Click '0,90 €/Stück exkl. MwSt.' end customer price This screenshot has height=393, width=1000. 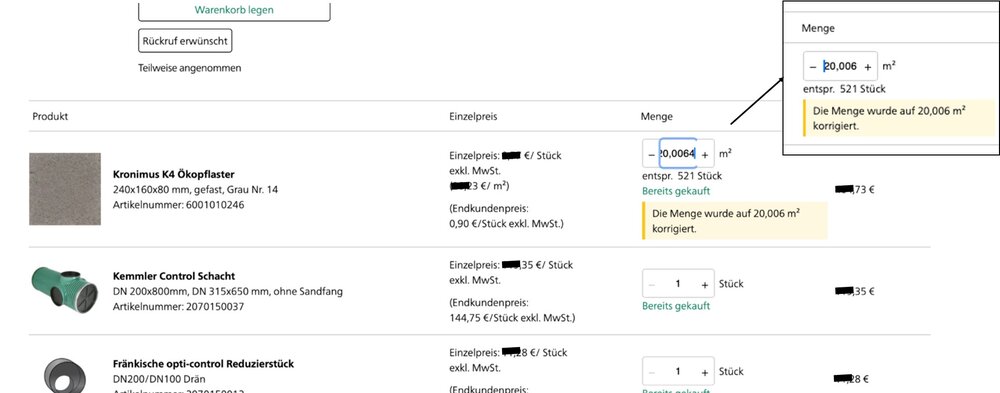click(x=506, y=224)
